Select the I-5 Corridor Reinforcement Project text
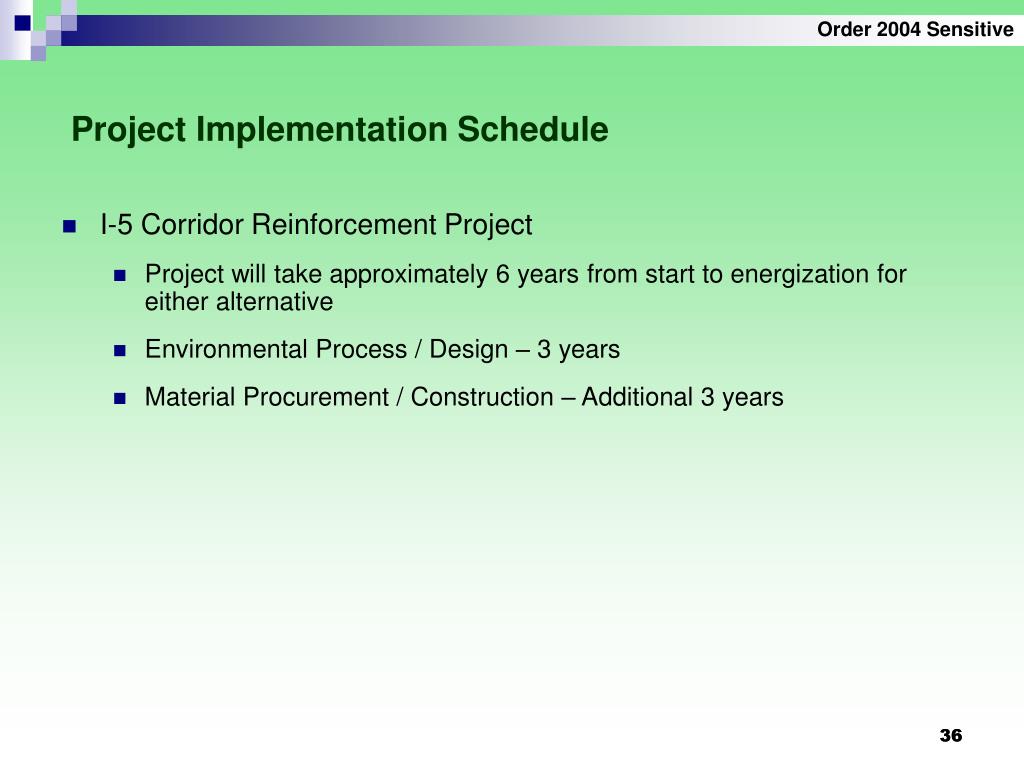Viewport: 1024px width, 768px height. [316, 225]
